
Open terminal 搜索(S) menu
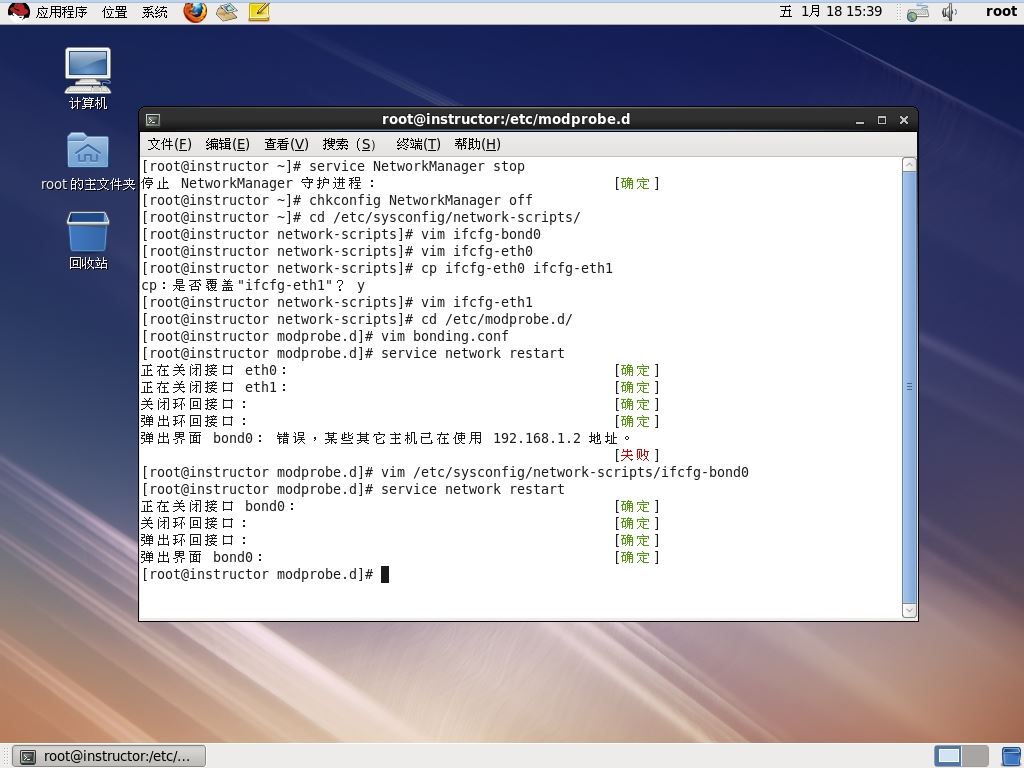tap(349, 144)
